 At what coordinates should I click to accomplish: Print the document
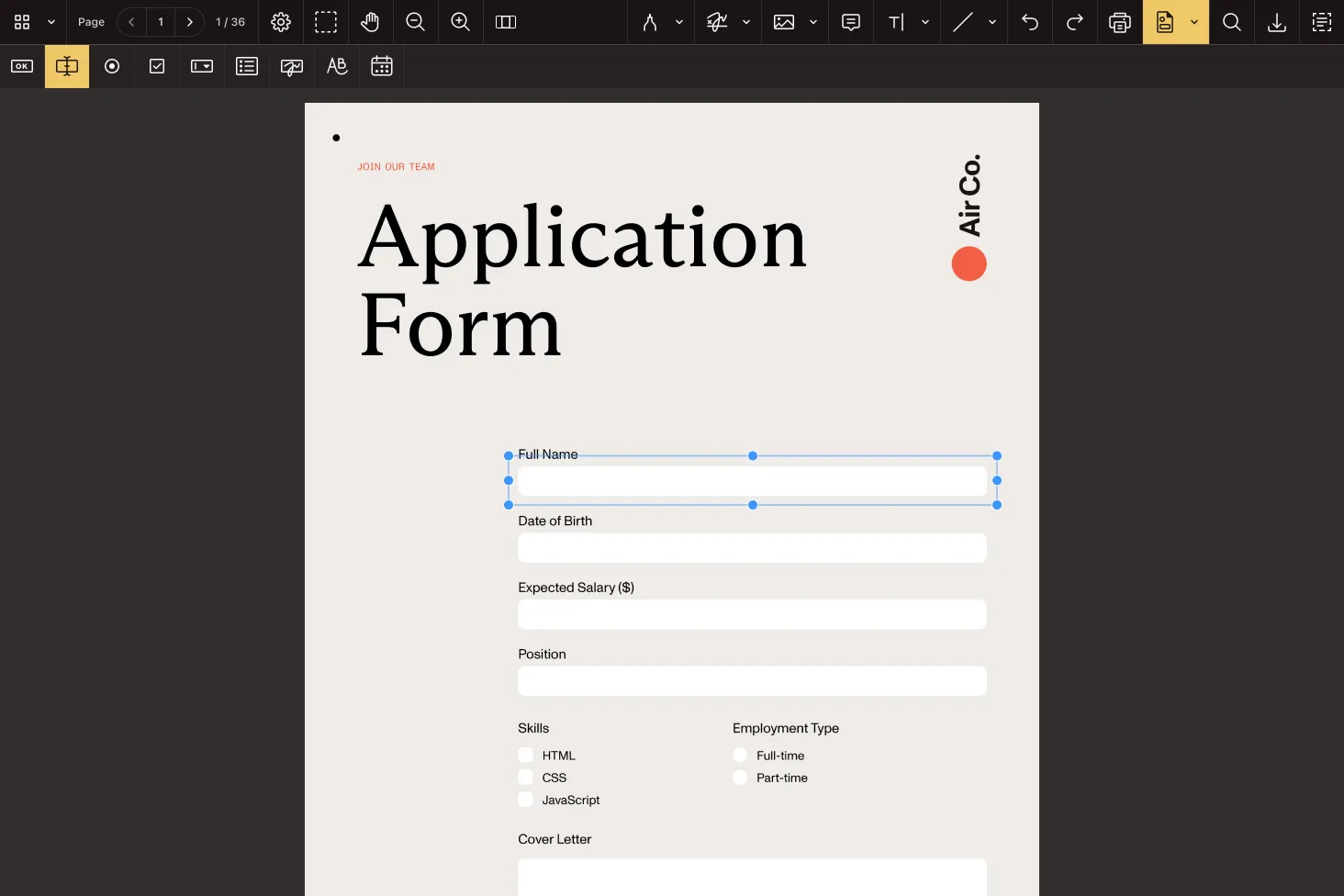click(x=1120, y=22)
